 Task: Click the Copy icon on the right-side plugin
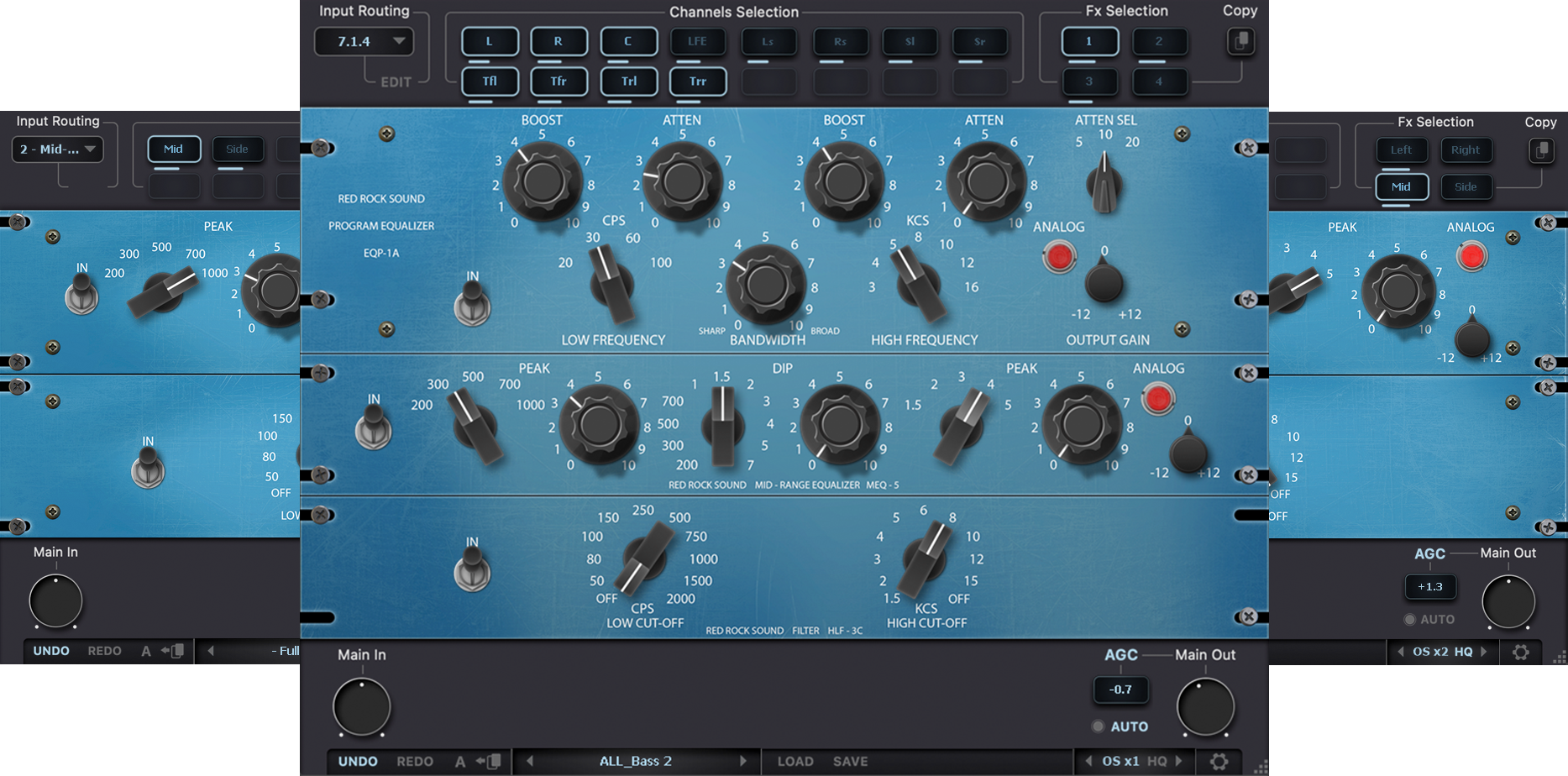coord(1542,151)
